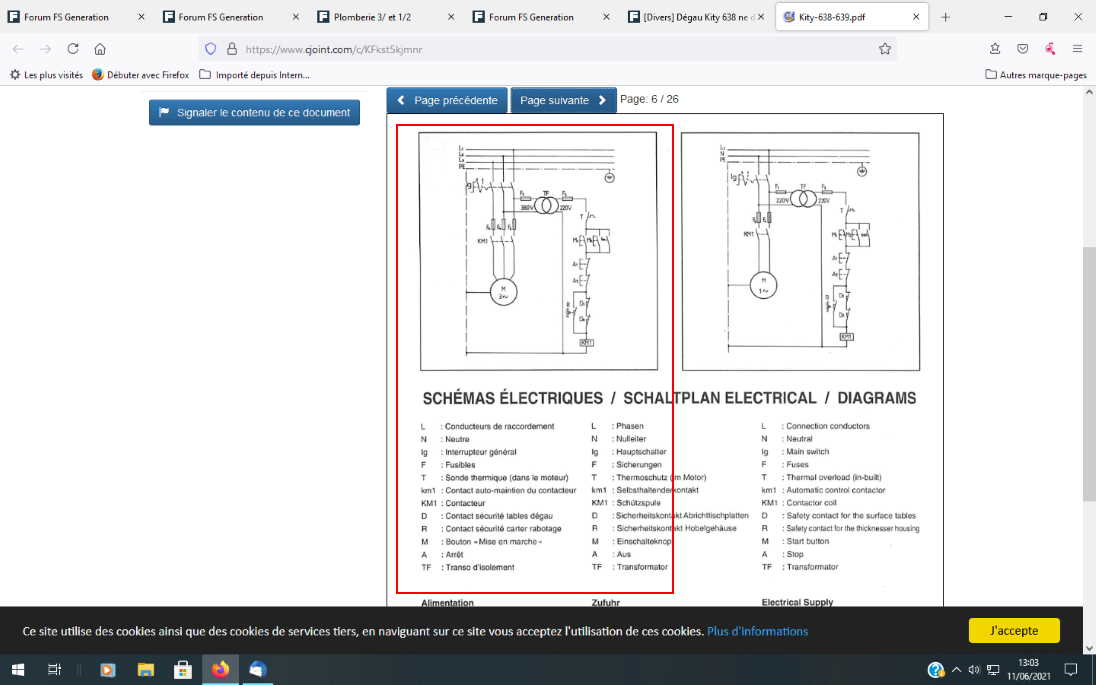Open the Firefox hamburger menu
Image resolution: width=1096 pixels, height=685 pixels.
1077,49
